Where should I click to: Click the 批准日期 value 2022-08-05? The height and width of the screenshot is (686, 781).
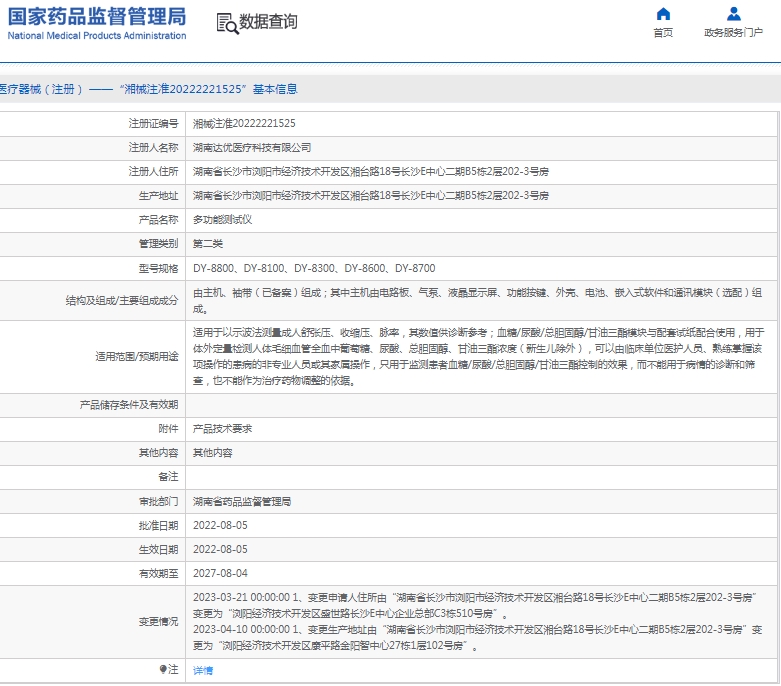point(220,525)
